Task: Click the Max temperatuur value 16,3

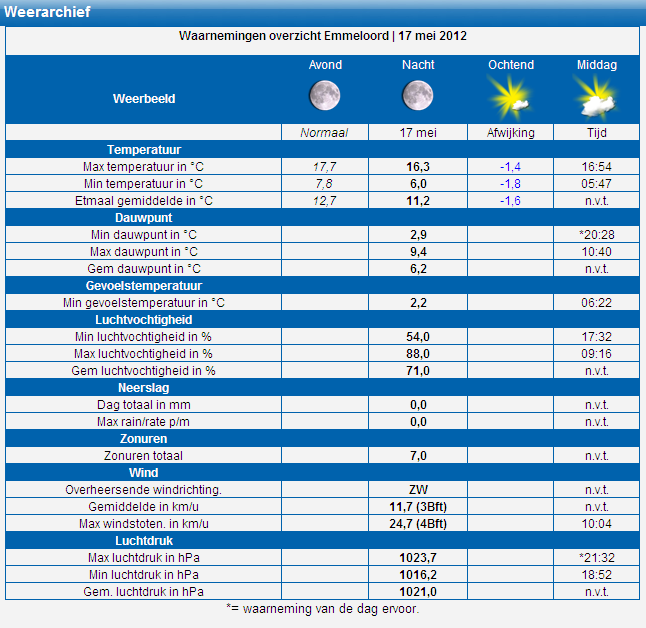Action: (417, 167)
